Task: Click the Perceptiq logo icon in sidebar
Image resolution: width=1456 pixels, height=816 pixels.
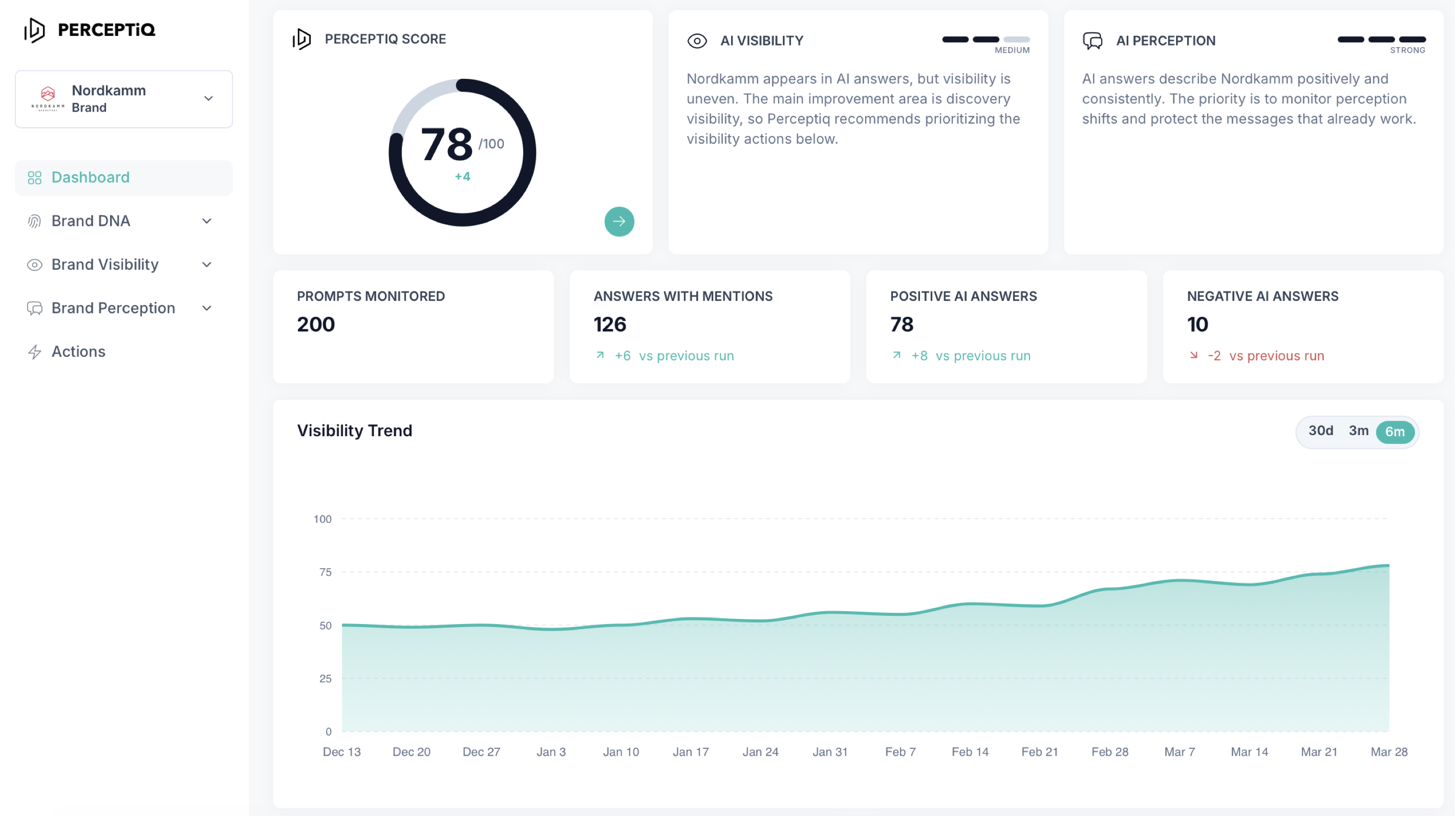Action: tap(34, 30)
